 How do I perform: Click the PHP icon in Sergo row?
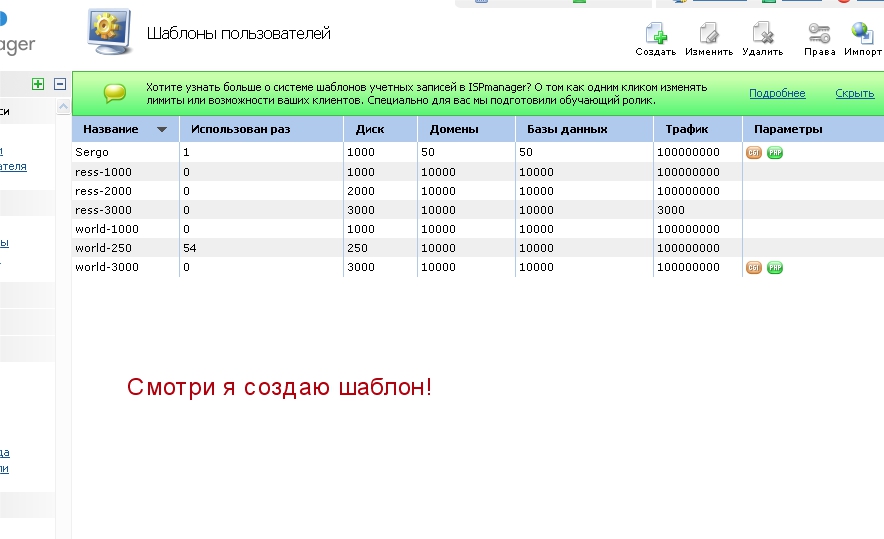tap(775, 153)
